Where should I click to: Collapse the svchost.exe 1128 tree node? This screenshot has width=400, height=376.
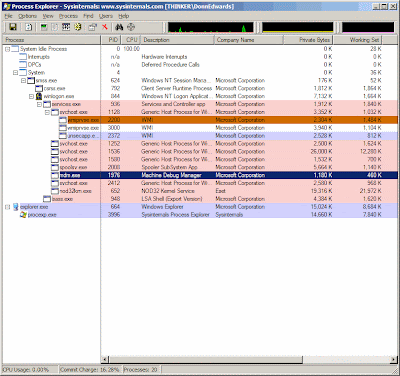click(x=47, y=112)
